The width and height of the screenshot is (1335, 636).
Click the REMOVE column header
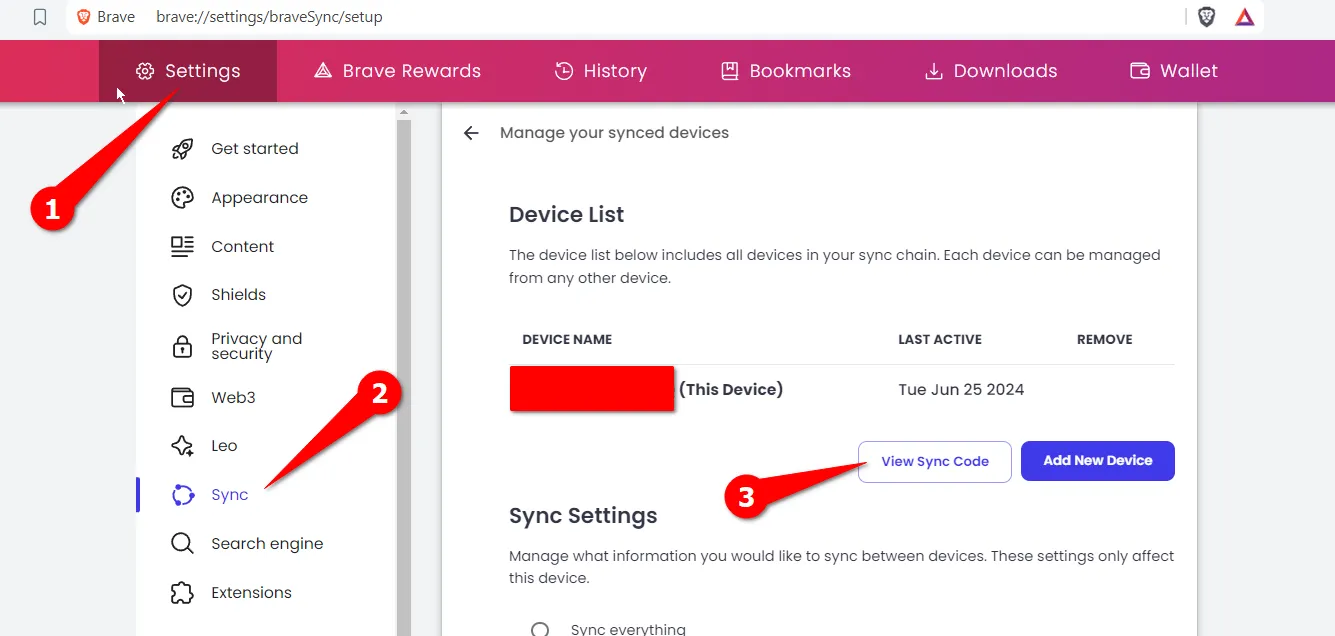[x=1105, y=340]
